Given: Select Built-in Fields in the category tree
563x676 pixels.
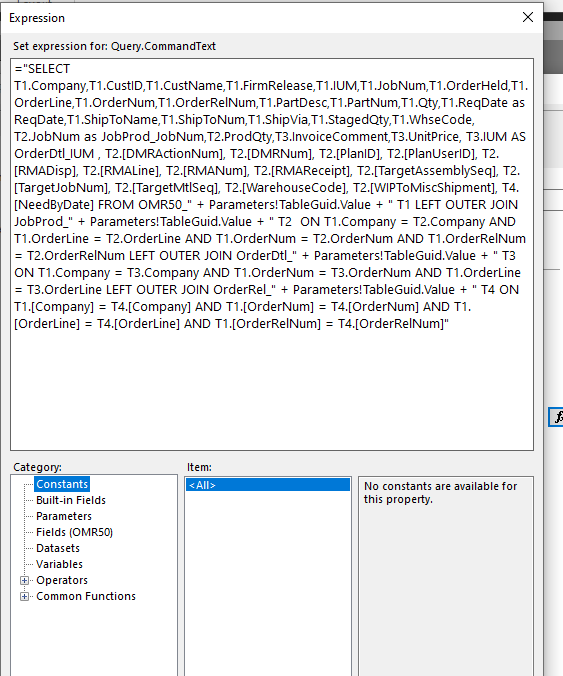Looking at the screenshot, I should click(71, 500).
